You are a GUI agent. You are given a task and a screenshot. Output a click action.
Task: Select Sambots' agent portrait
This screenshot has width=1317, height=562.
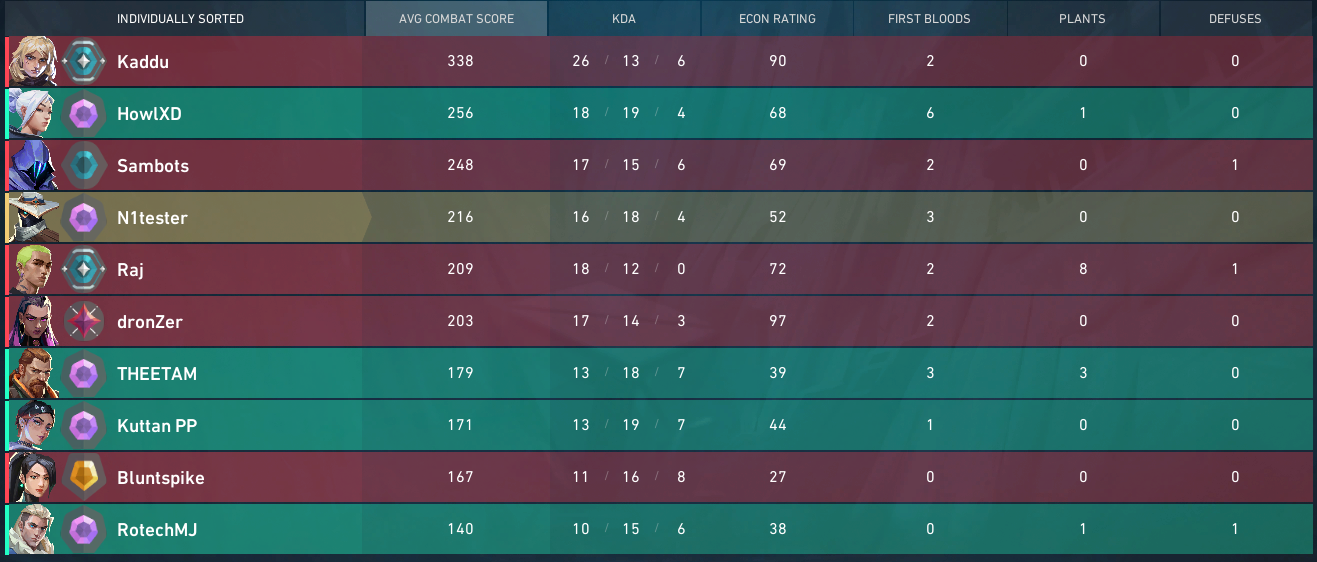[x=33, y=165]
